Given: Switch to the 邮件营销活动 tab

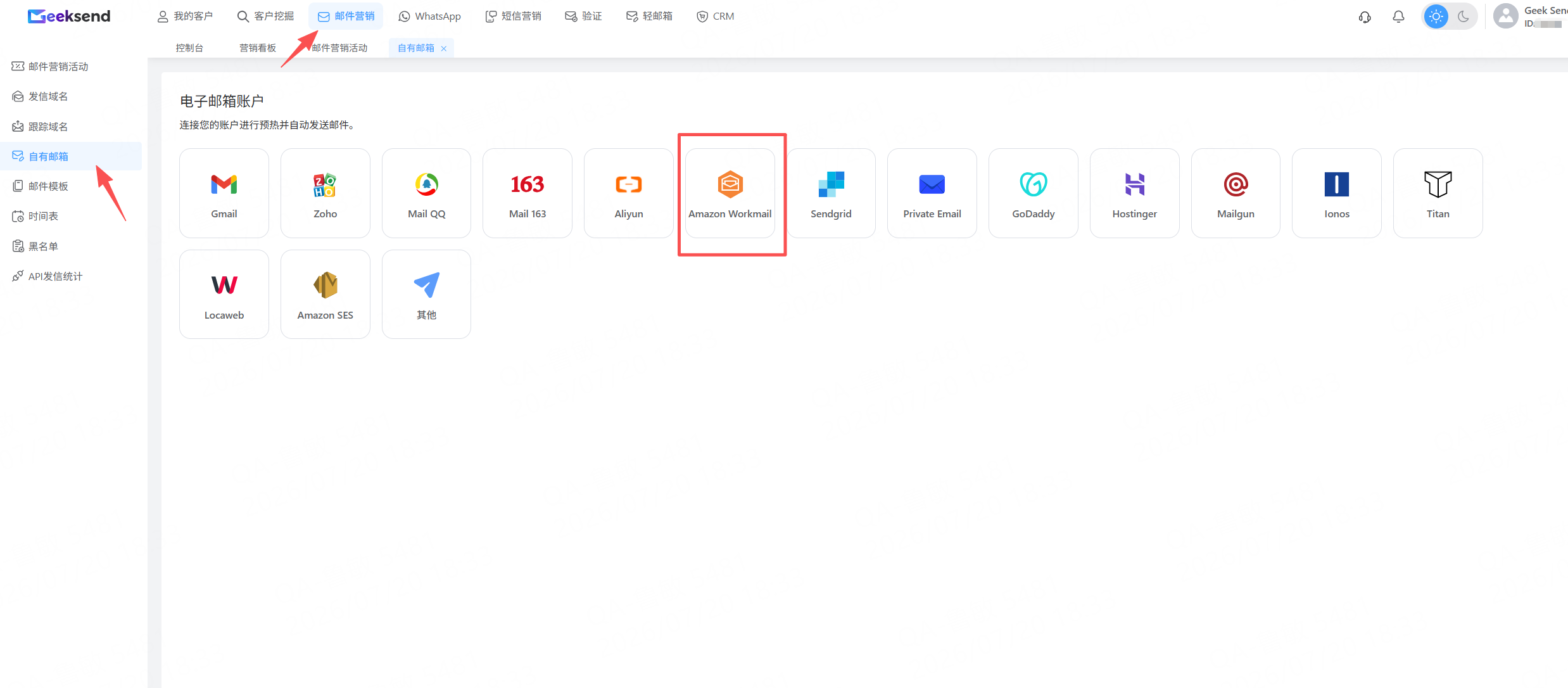Looking at the screenshot, I should click(x=339, y=48).
